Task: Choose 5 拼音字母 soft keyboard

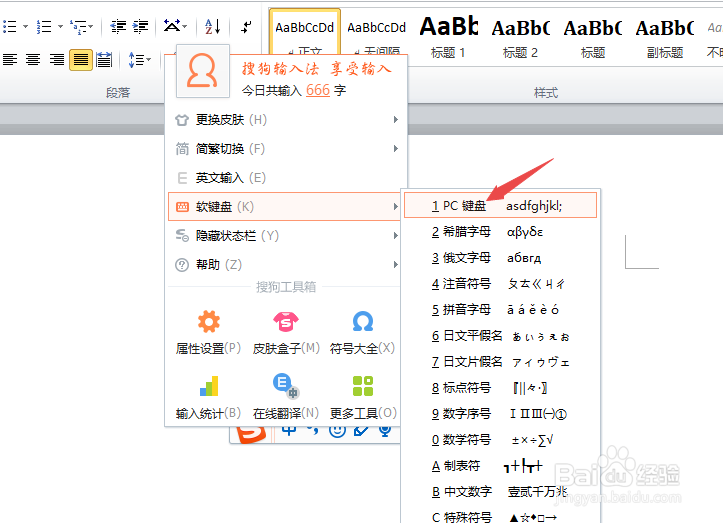Action: coord(500,309)
